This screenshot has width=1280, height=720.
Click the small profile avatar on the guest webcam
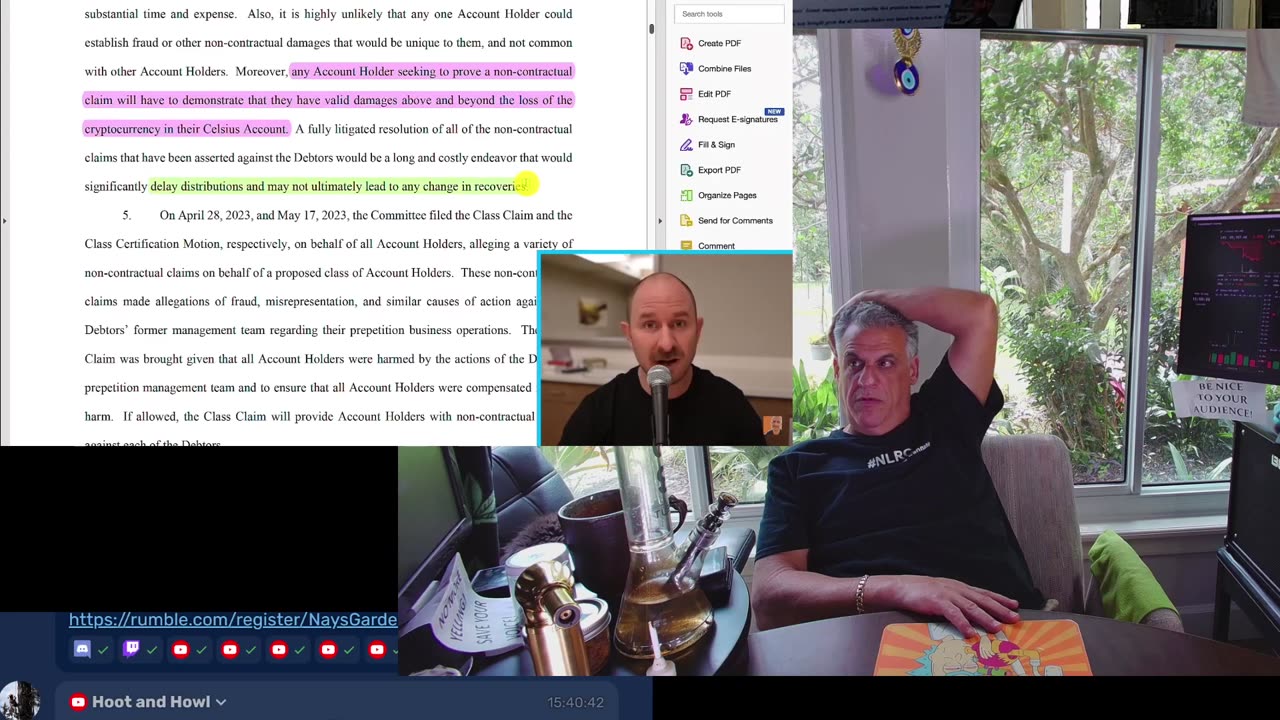(x=773, y=427)
